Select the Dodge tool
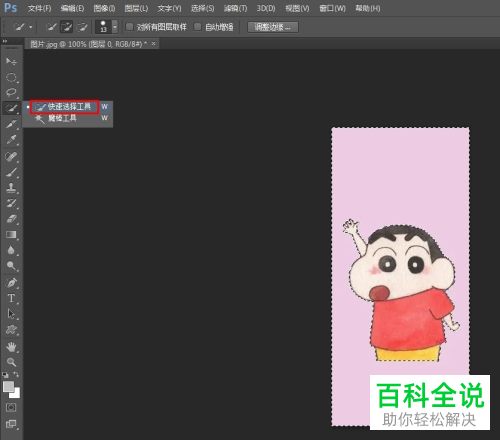The width and height of the screenshot is (500, 440). pos(11,266)
